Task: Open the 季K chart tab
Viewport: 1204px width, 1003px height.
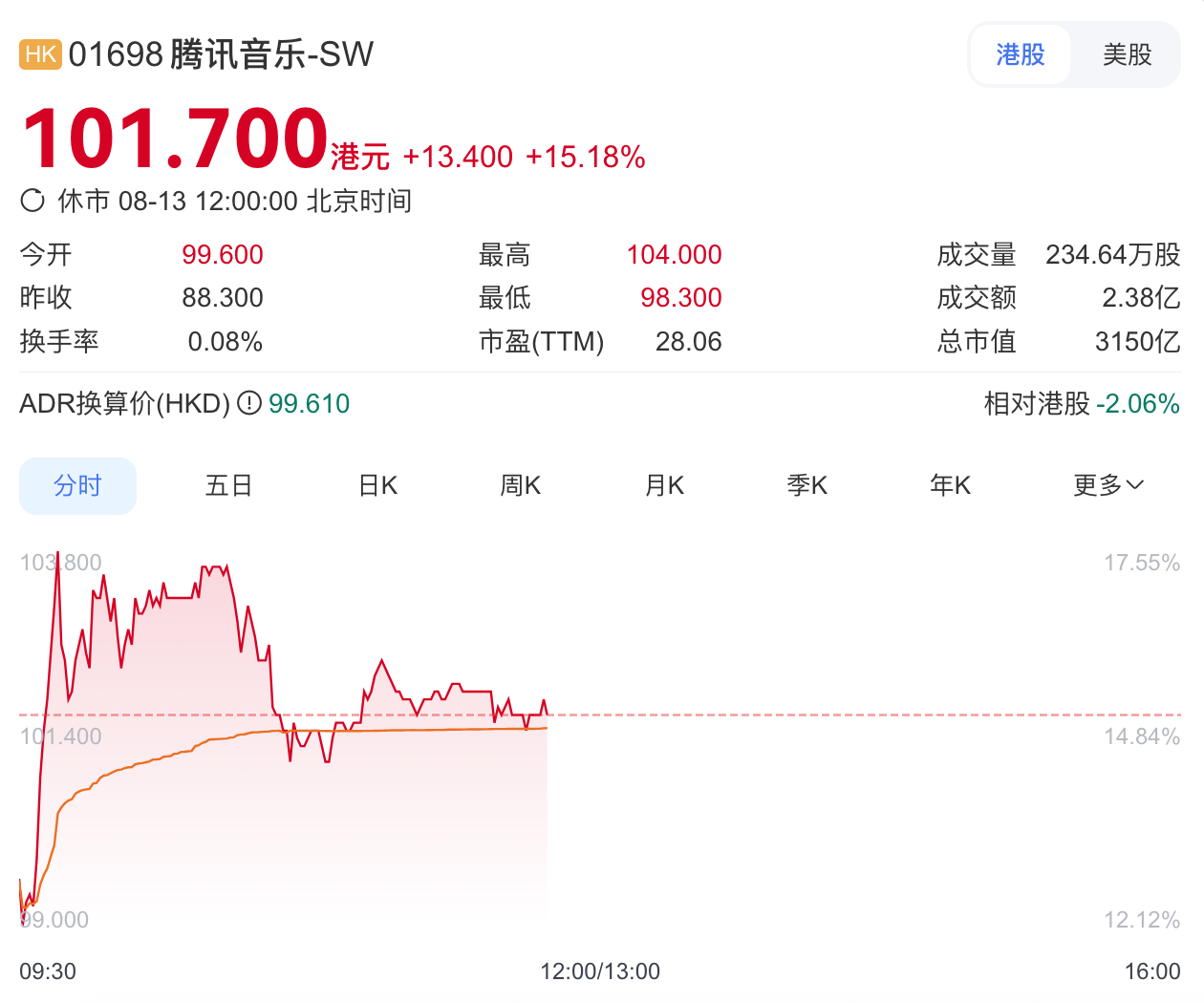Action: click(806, 485)
